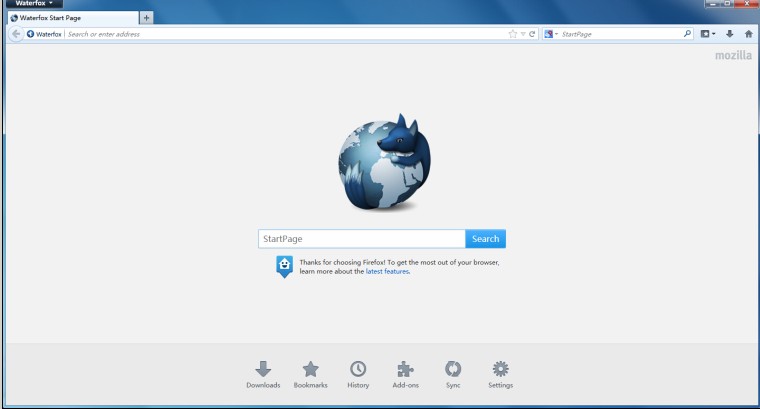Viewport: 760px width, 409px height.
Task: Open History clock in bottom launcher
Action: tap(358, 375)
